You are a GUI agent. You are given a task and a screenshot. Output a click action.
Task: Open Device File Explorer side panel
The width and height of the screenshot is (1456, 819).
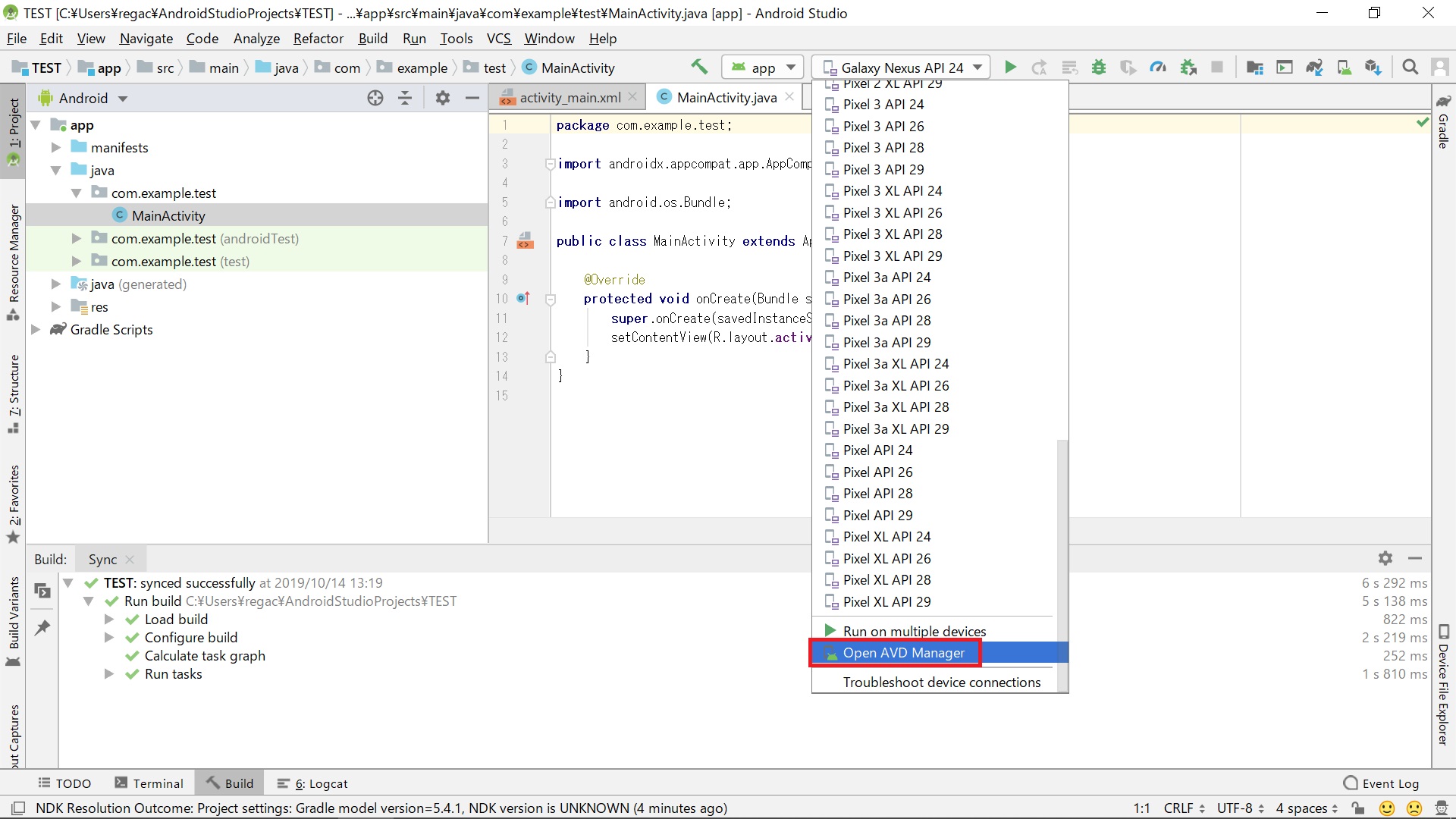coord(1444,686)
